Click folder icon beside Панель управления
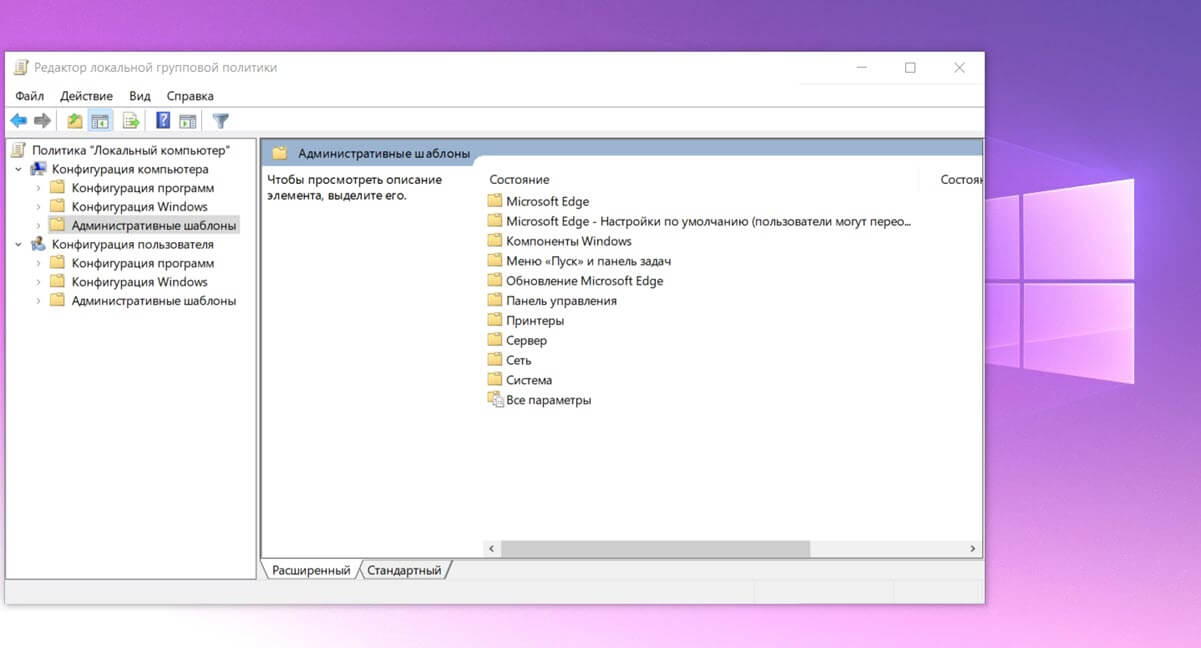 tap(495, 301)
